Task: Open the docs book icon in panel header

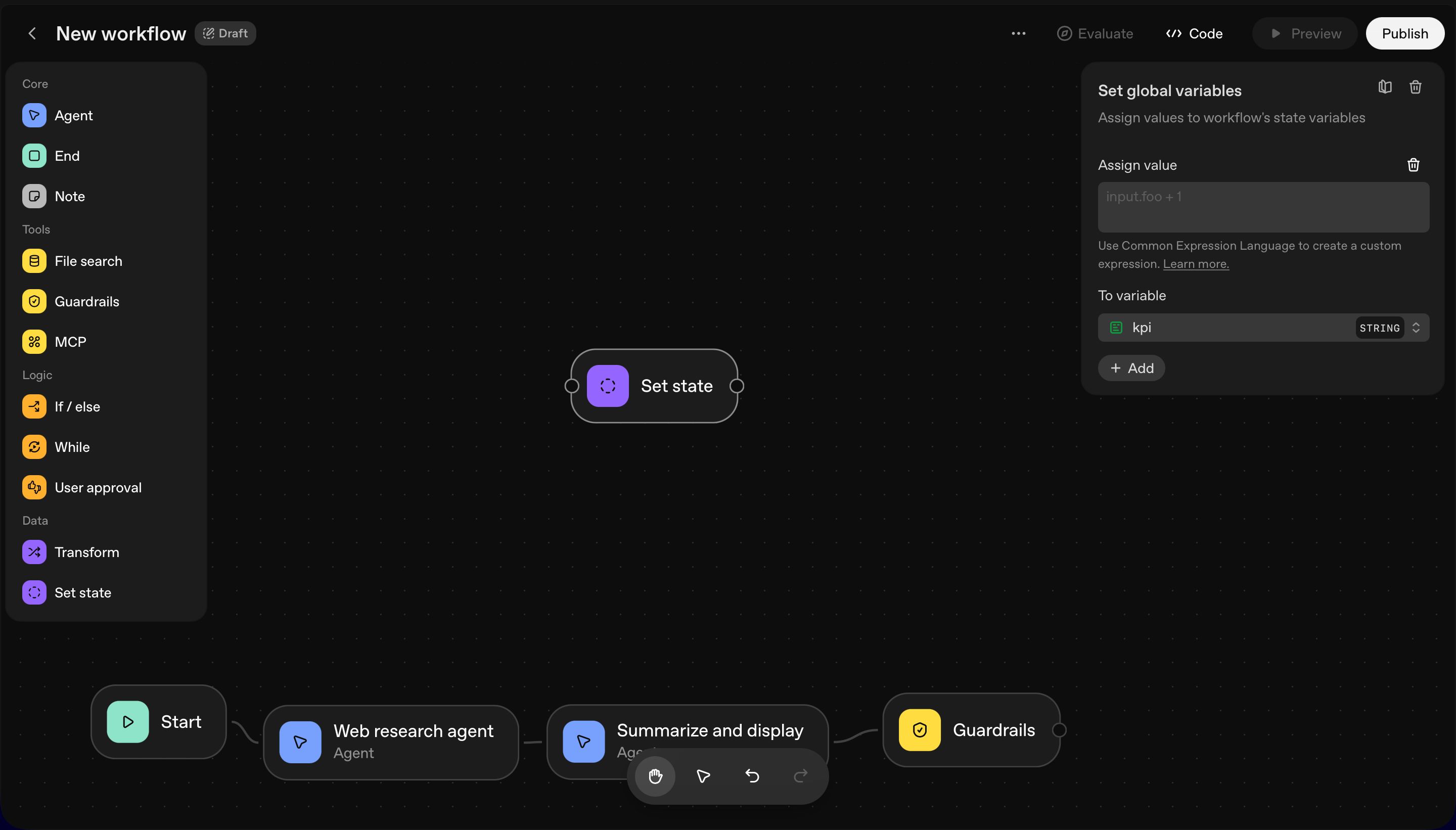Action: (x=1385, y=86)
